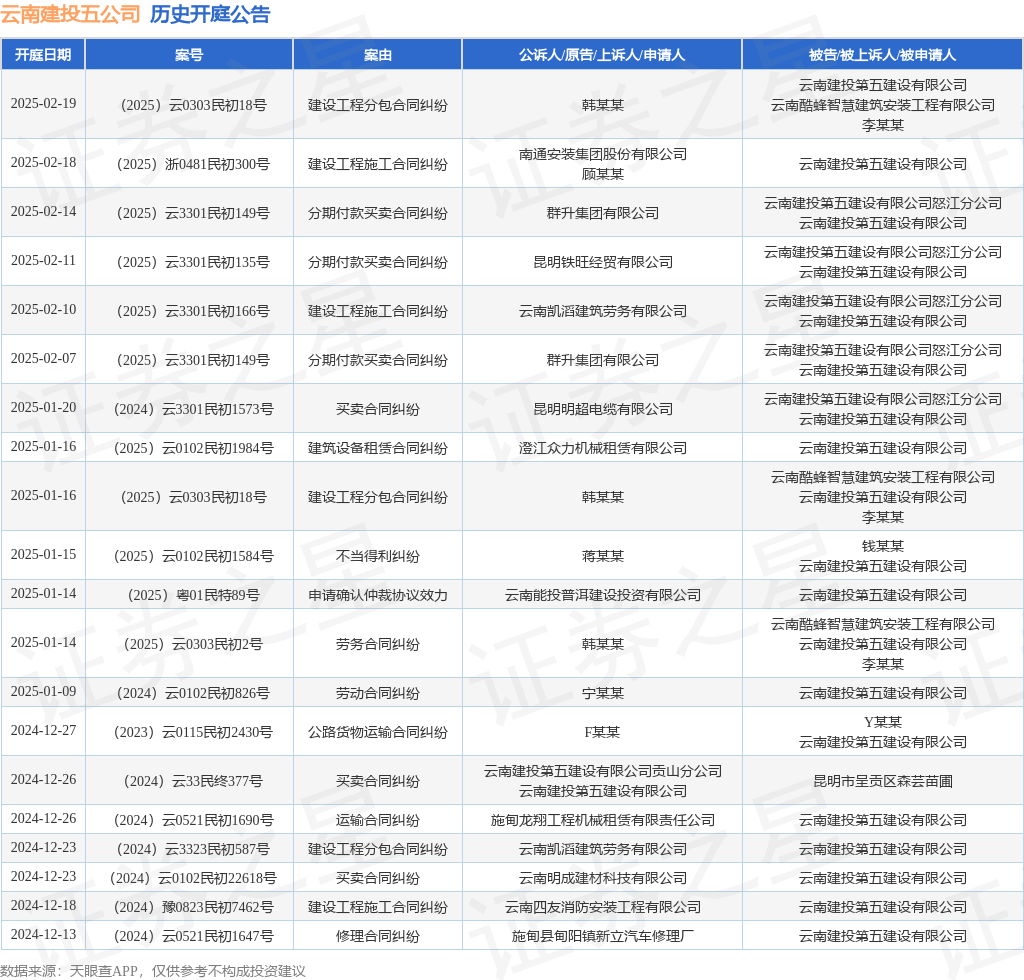
Task: Click the date 2025-02-10
Action: tap(43, 309)
